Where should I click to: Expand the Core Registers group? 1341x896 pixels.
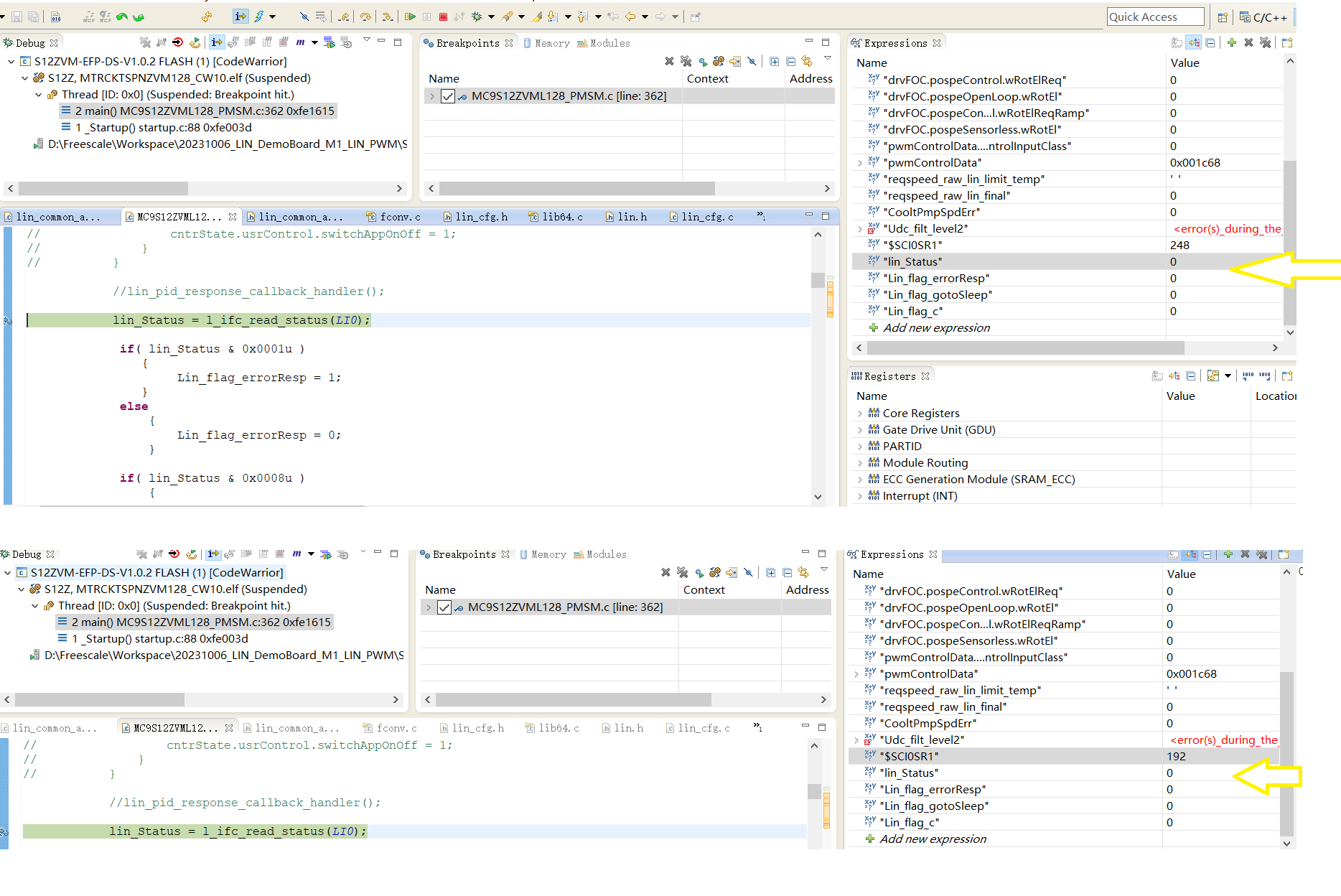pyautogui.click(x=860, y=413)
